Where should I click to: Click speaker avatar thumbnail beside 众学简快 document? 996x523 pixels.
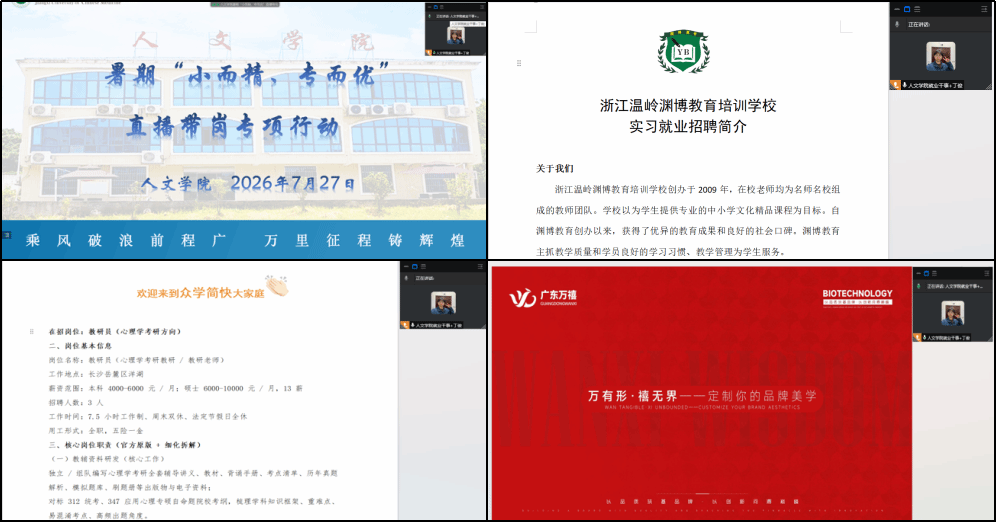443,302
